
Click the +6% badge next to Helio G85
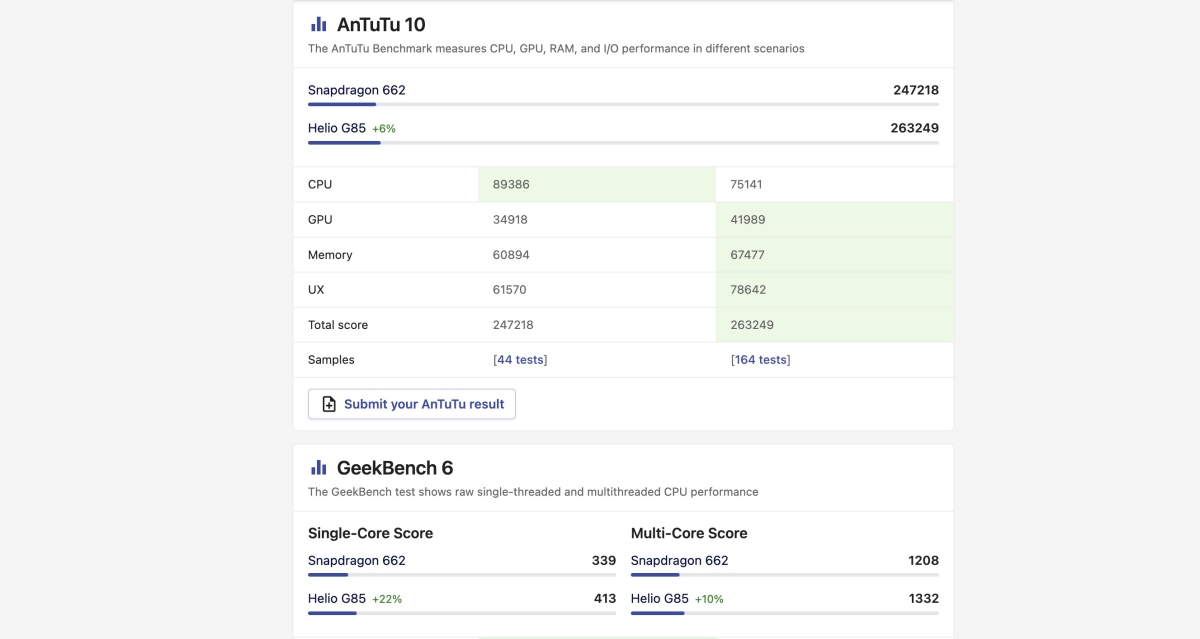click(384, 129)
